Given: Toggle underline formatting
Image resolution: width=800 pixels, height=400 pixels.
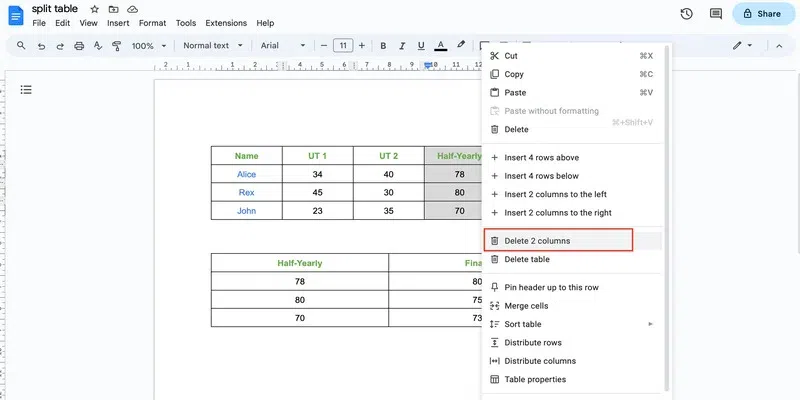Looking at the screenshot, I should point(421,46).
